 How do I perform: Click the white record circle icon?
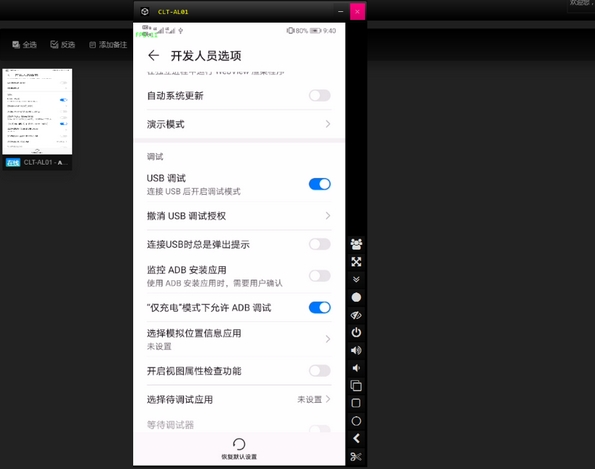click(x=356, y=297)
